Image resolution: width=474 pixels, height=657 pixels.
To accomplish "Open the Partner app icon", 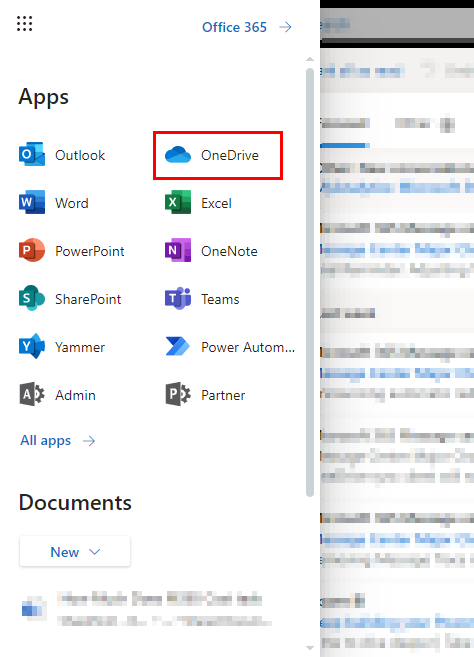I will (x=178, y=394).
